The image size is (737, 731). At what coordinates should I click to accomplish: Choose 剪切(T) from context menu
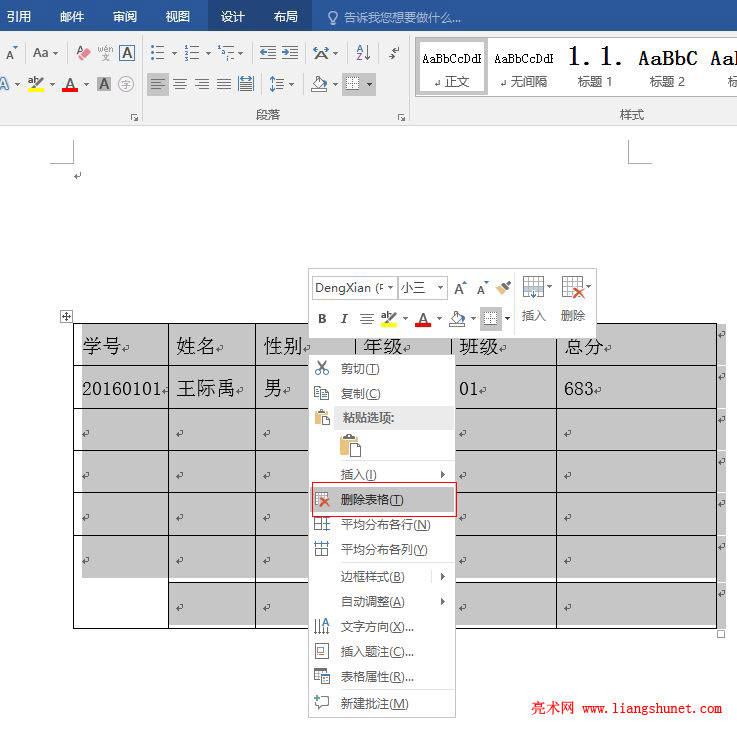coord(382,369)
